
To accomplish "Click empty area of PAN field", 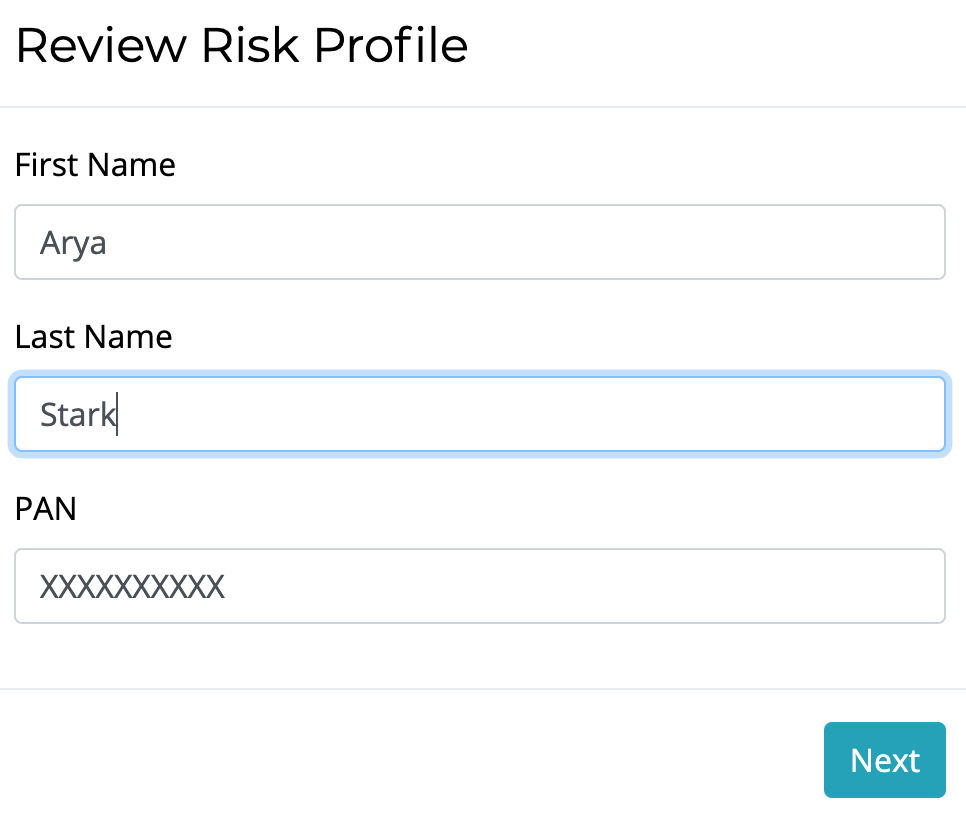I will click(x=585, y=586).
